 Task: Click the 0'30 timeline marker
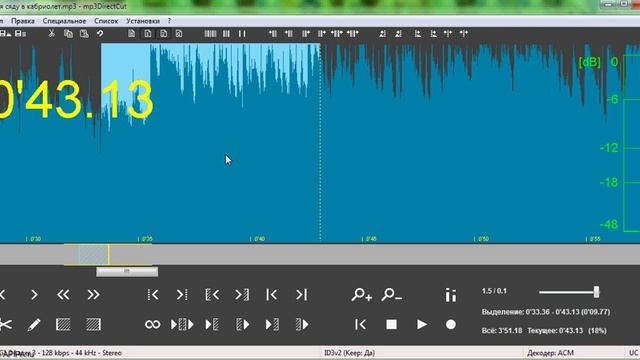(x=33, y=239)
